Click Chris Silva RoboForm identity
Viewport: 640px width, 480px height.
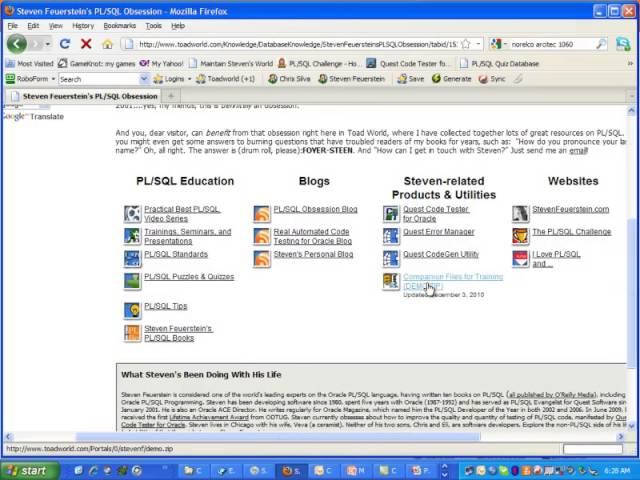289,79
